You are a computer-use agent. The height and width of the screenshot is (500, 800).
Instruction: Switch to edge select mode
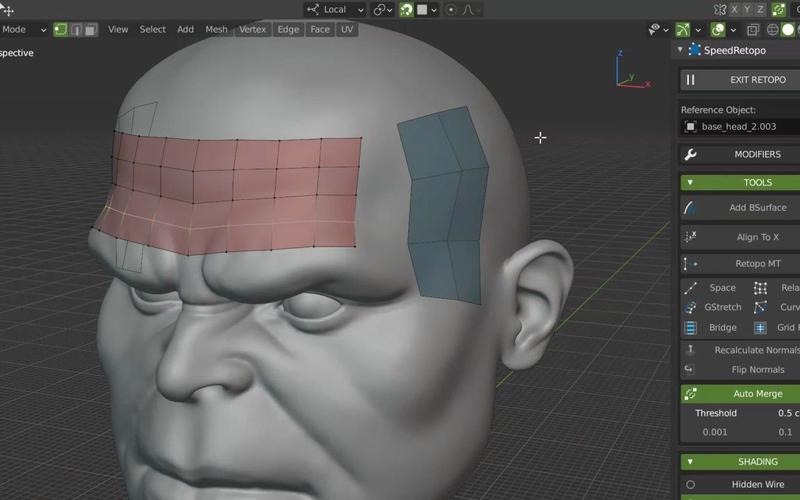(x=76, y=30)
